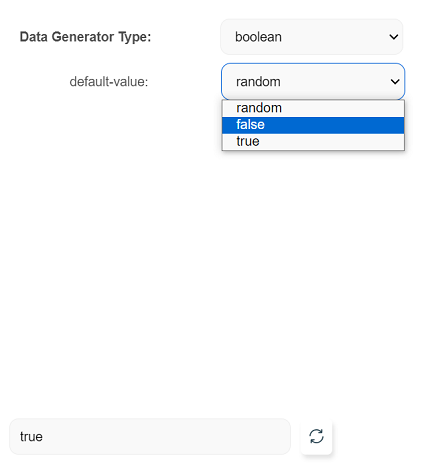This screenshot has width=424, height=472.
Task: Set default-value to true
Action: (313, 142)
